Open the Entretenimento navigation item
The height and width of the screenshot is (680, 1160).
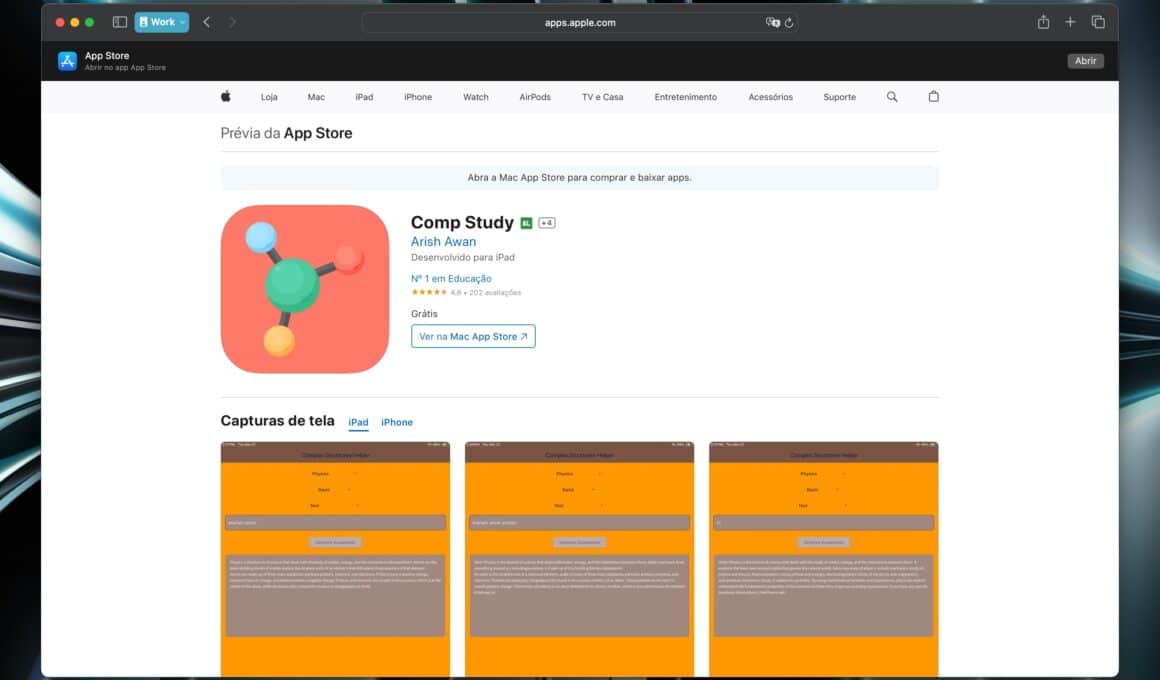click(686, 97)
